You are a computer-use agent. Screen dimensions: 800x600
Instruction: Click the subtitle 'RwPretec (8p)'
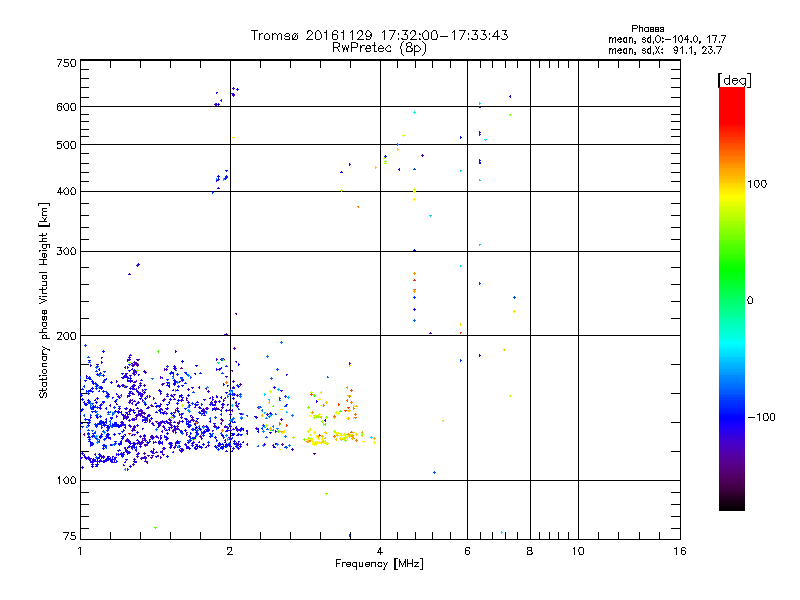(x=379, y=48)
